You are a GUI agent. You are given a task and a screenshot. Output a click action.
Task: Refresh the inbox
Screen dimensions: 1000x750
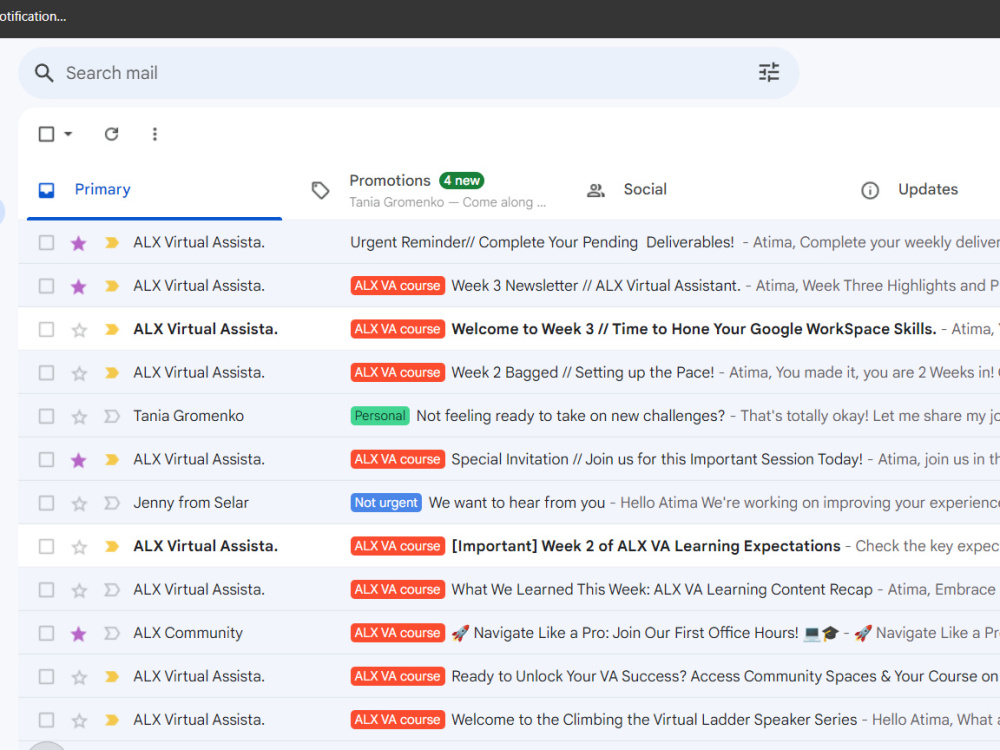112,134
